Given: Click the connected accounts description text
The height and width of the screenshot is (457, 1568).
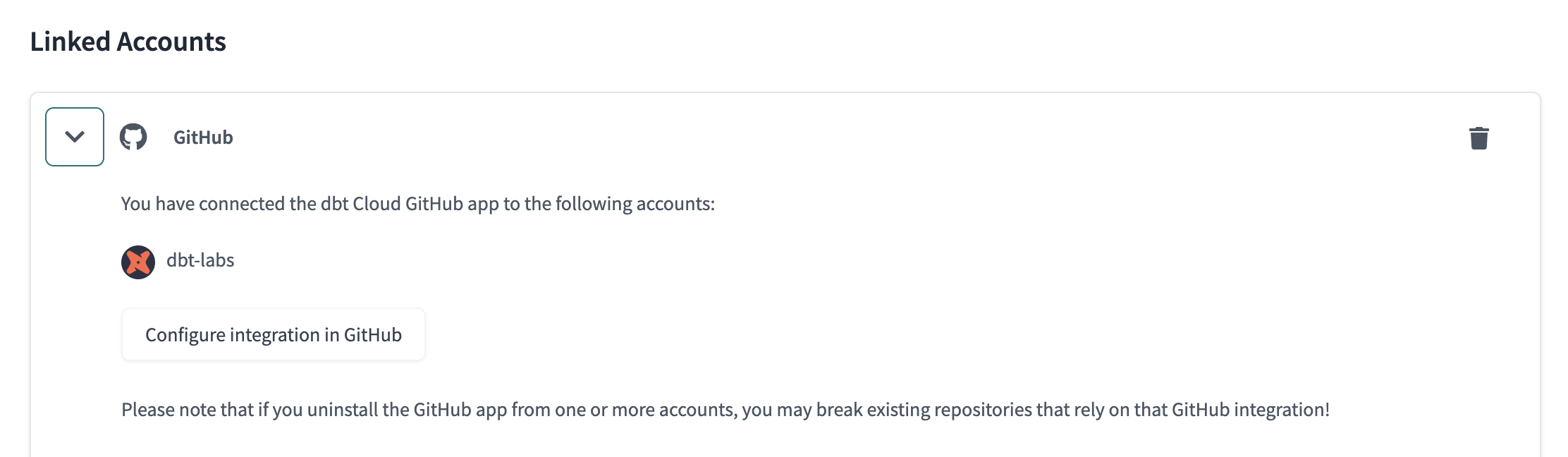Looking at the screenshot, I should 418,203.
